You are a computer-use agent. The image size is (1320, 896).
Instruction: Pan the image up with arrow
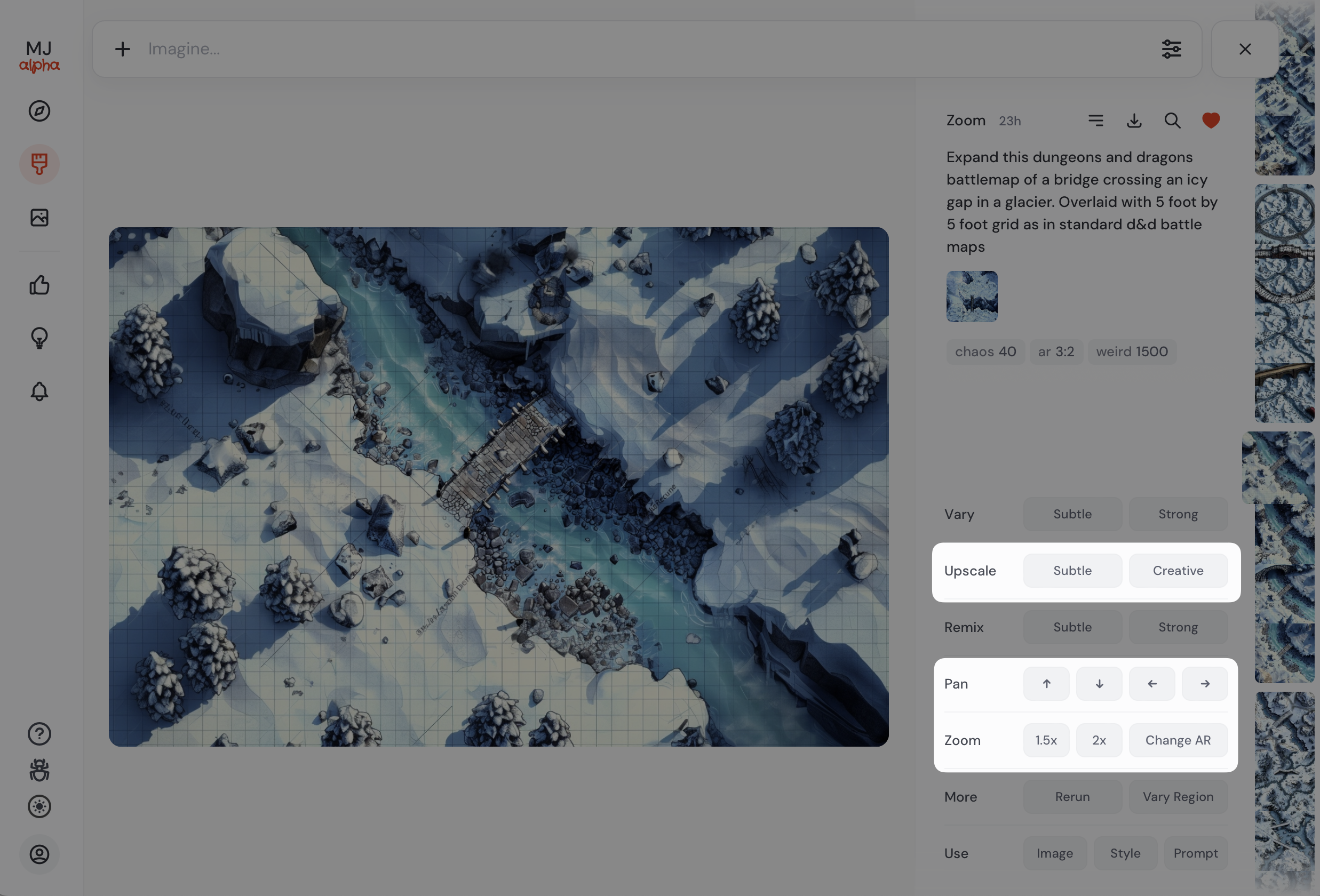tap(1046, 684)
